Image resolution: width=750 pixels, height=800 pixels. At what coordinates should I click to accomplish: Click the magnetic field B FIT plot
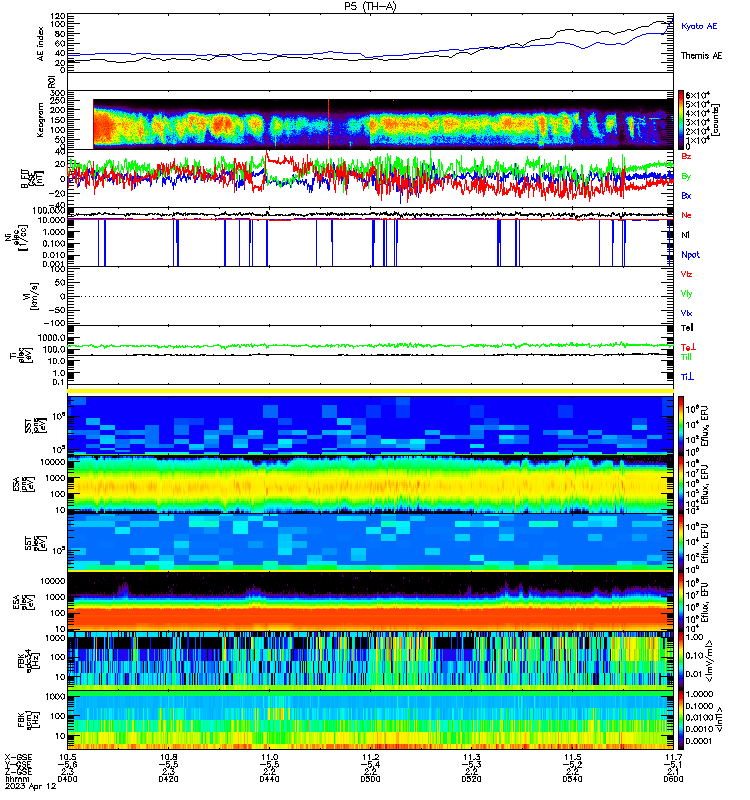[x=370, y=179]
